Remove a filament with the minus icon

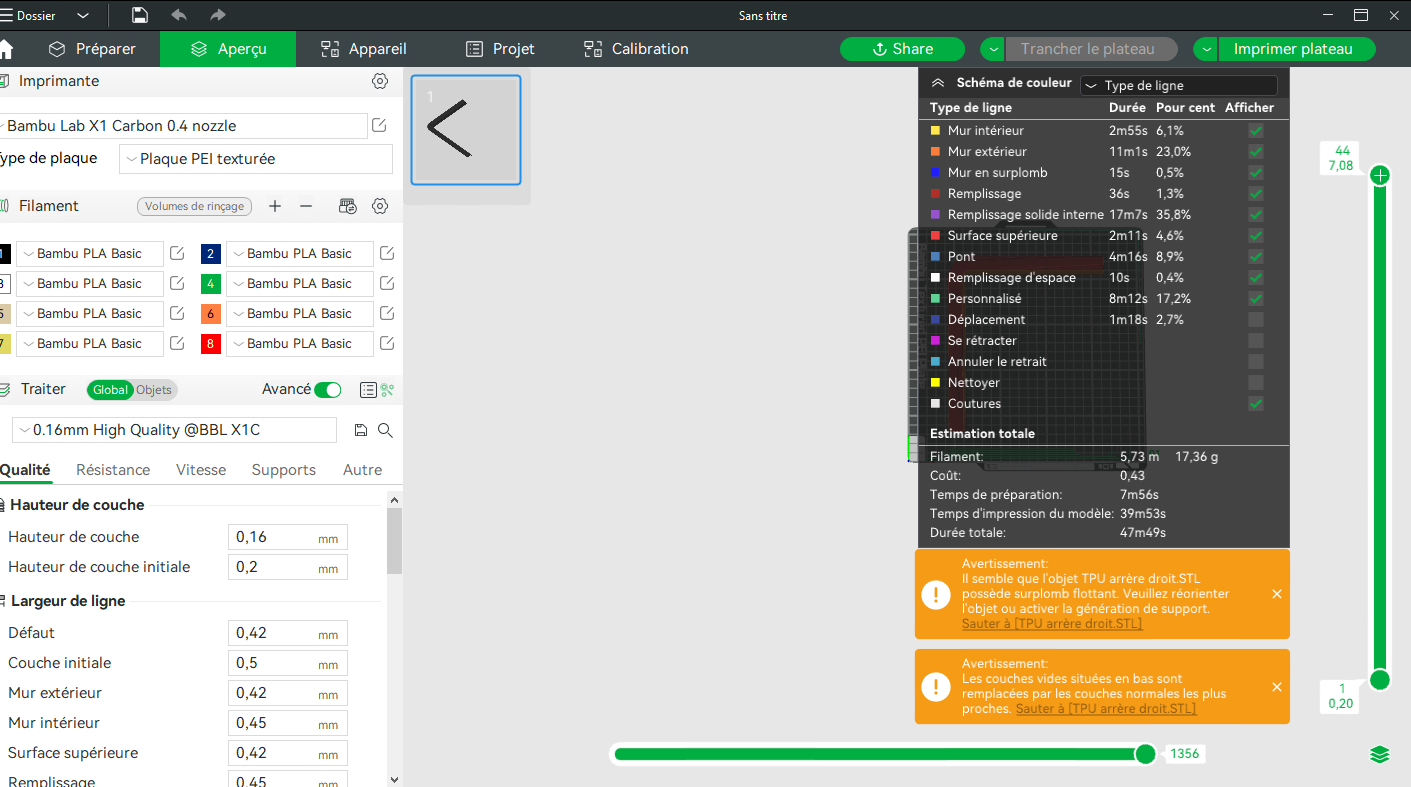[306, 206]
